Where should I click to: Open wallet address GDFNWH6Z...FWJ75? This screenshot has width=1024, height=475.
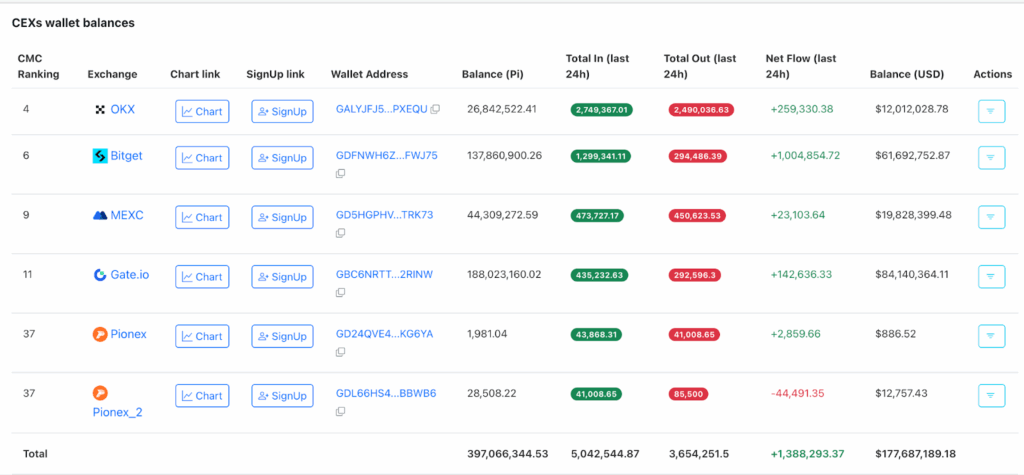click(387, 156)
